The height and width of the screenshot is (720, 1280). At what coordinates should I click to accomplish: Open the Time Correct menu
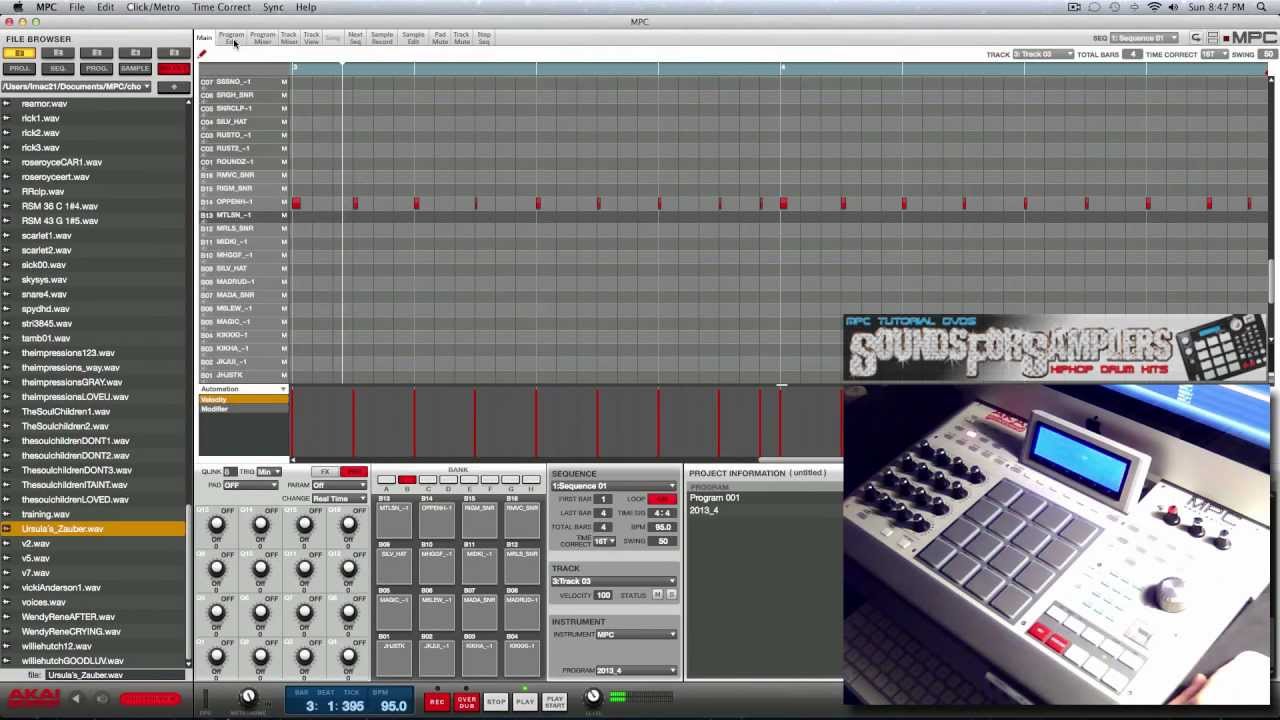[x=221, y=7]
